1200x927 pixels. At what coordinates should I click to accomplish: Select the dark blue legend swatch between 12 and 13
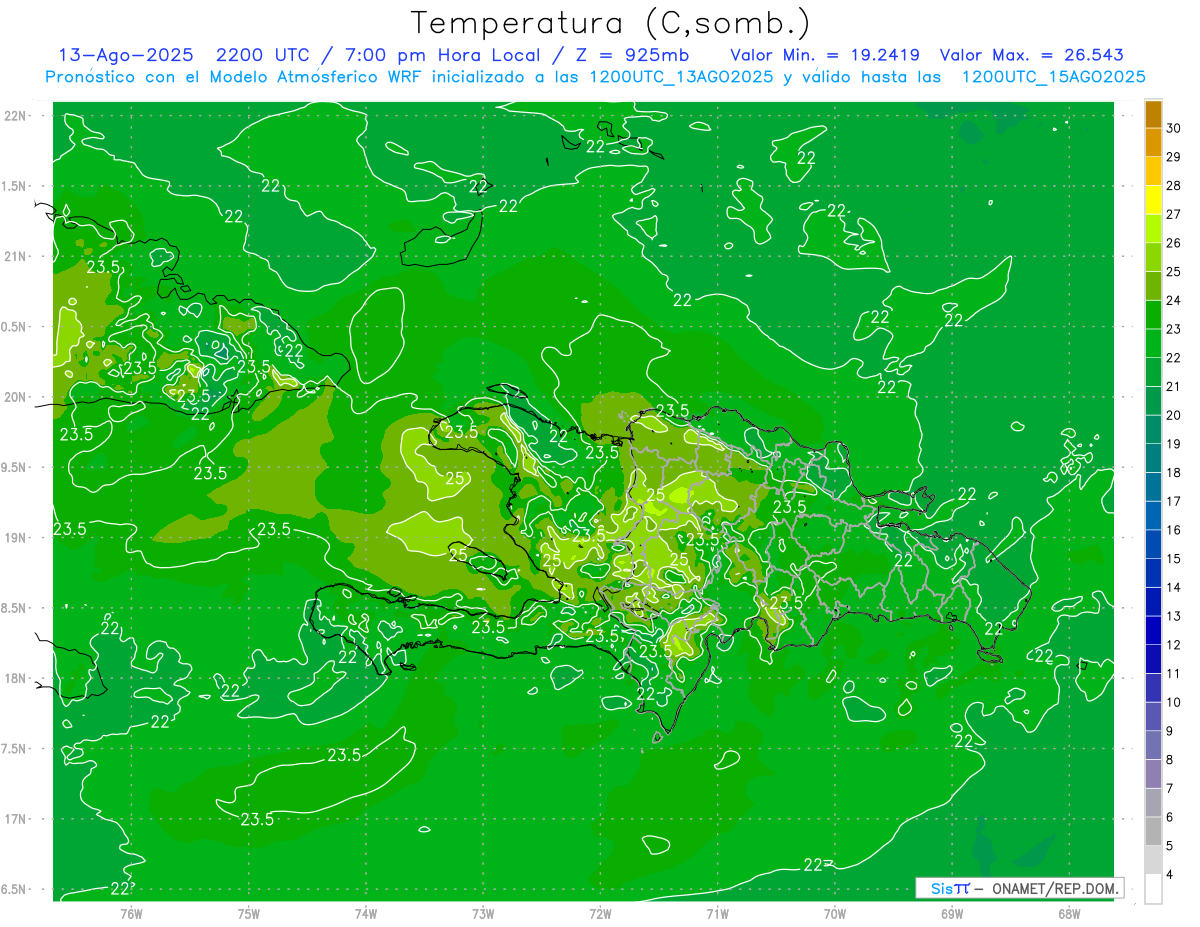pyautogui.click(x=1153, y=630)
